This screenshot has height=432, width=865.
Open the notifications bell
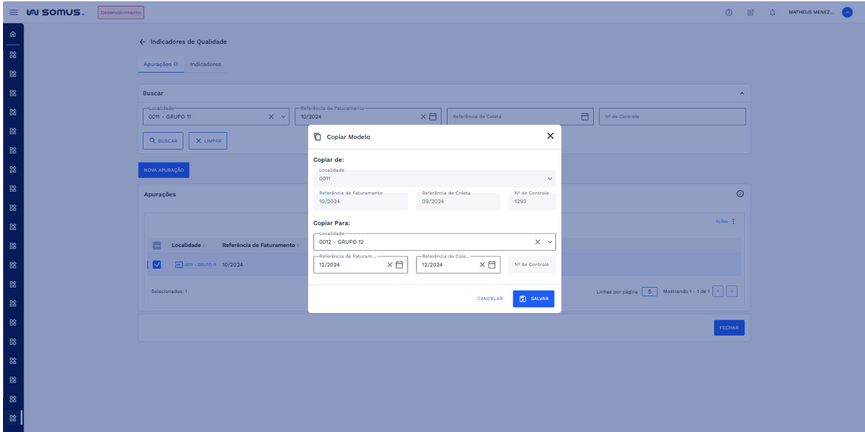(x=772, y=12)
